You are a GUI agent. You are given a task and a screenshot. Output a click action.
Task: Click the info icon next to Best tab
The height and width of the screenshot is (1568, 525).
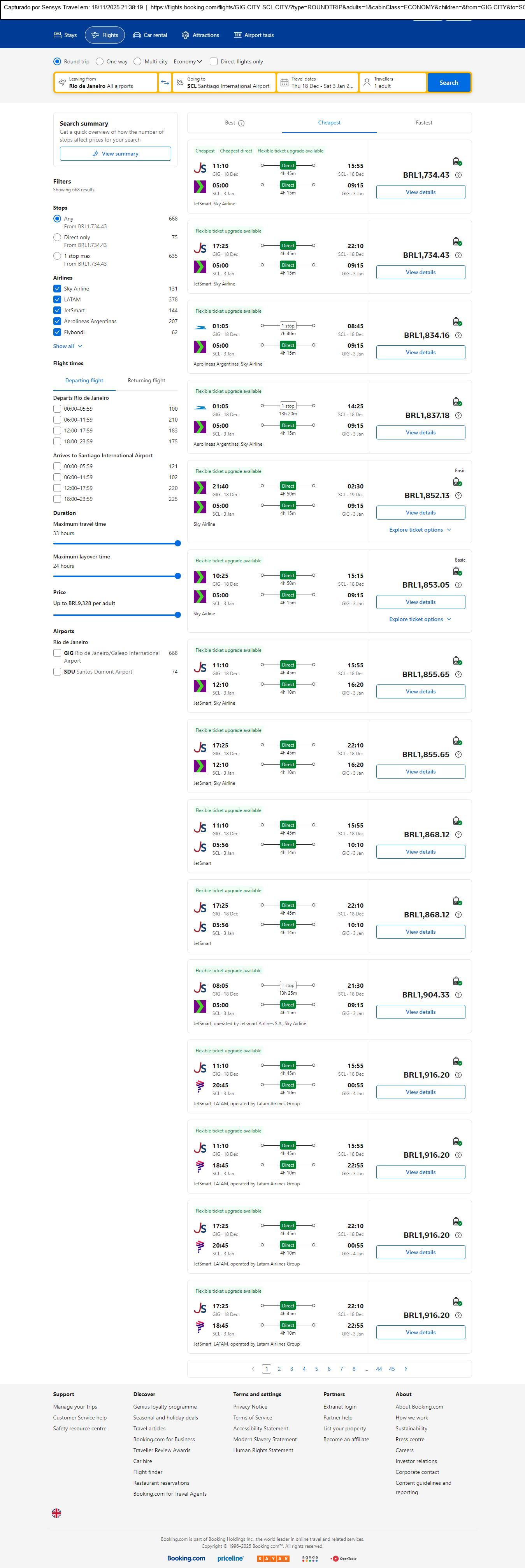pos(241,123)
